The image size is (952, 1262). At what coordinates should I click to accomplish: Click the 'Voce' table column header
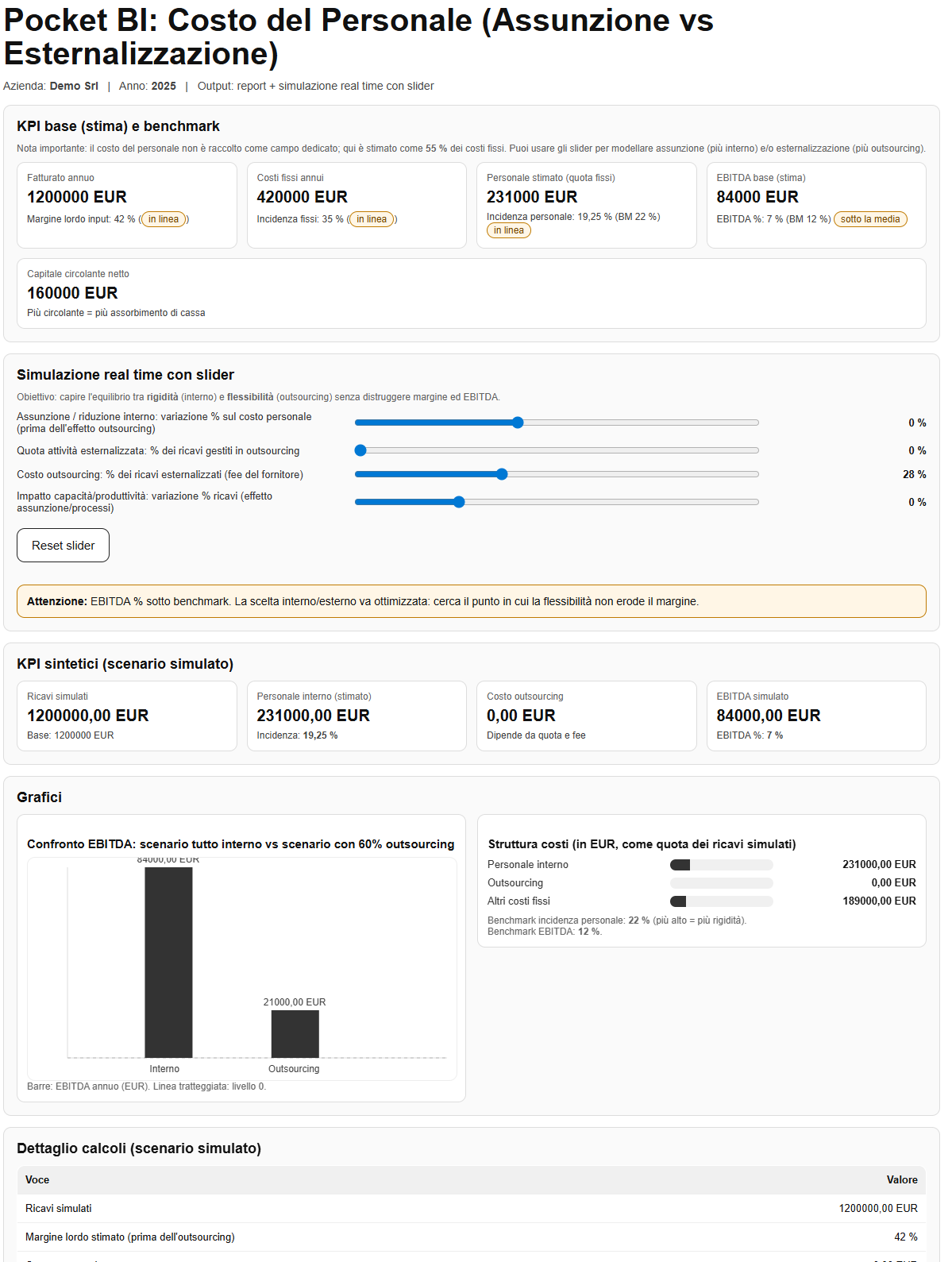click(x=37, y=1180)
